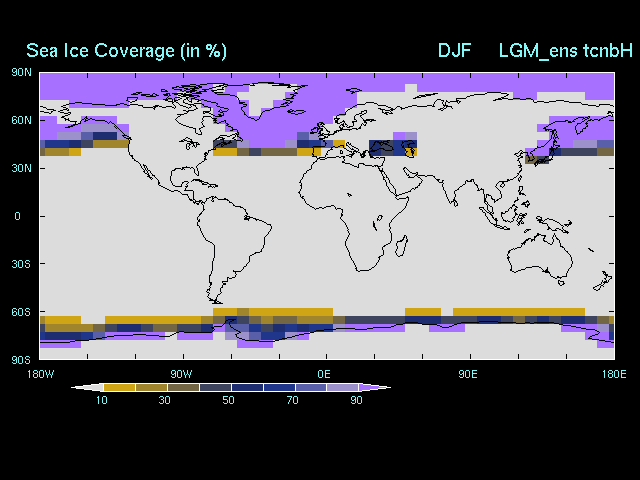This screenshot has width=640, height=480.
Task: Click the 0E longitude label
Action: [324, 374]
